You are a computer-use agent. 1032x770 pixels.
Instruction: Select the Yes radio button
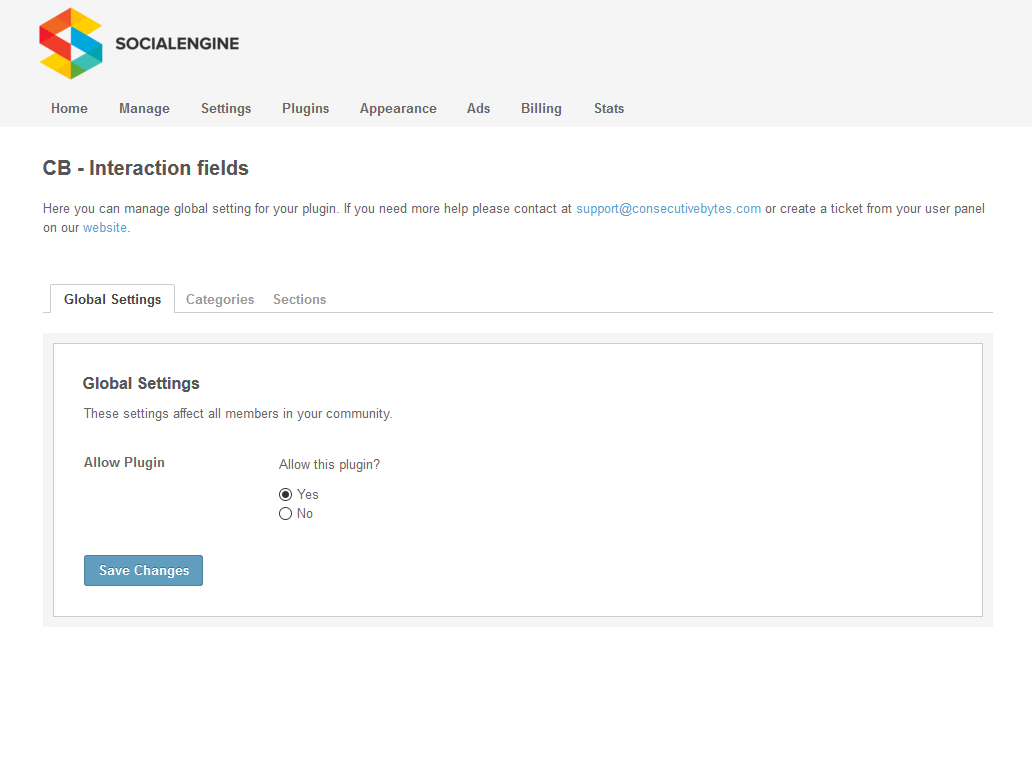click(286, 494)
